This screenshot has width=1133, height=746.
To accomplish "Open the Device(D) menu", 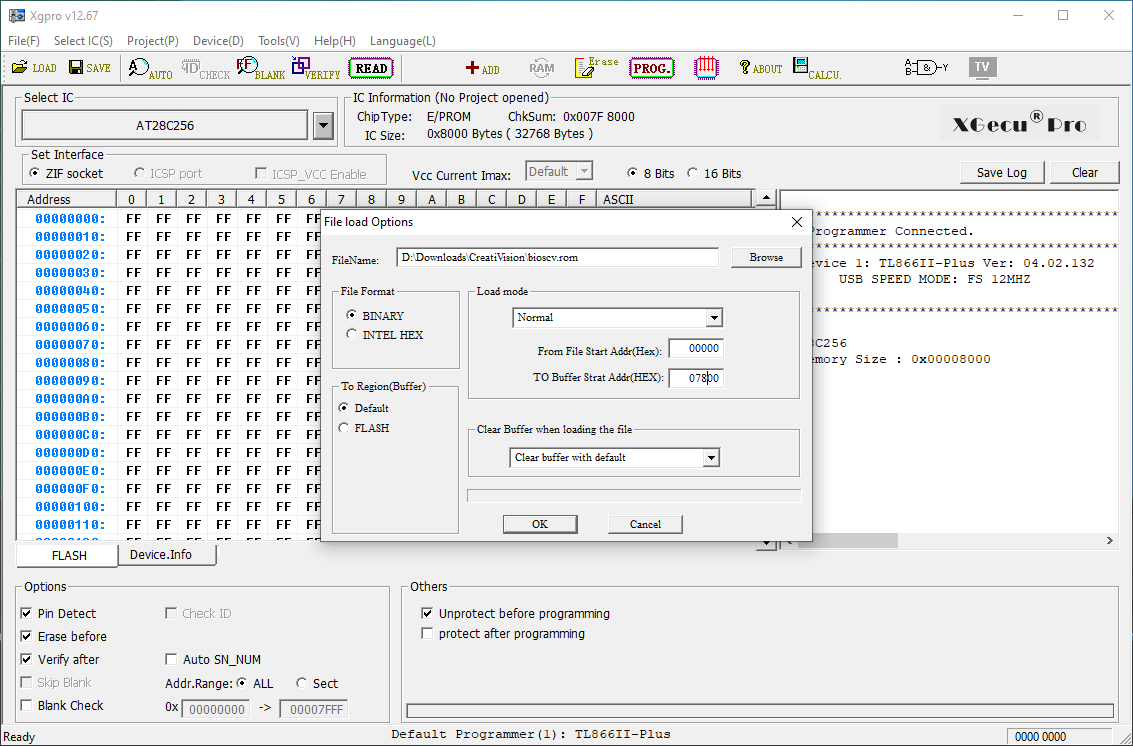I will click(x=218, y=41).
